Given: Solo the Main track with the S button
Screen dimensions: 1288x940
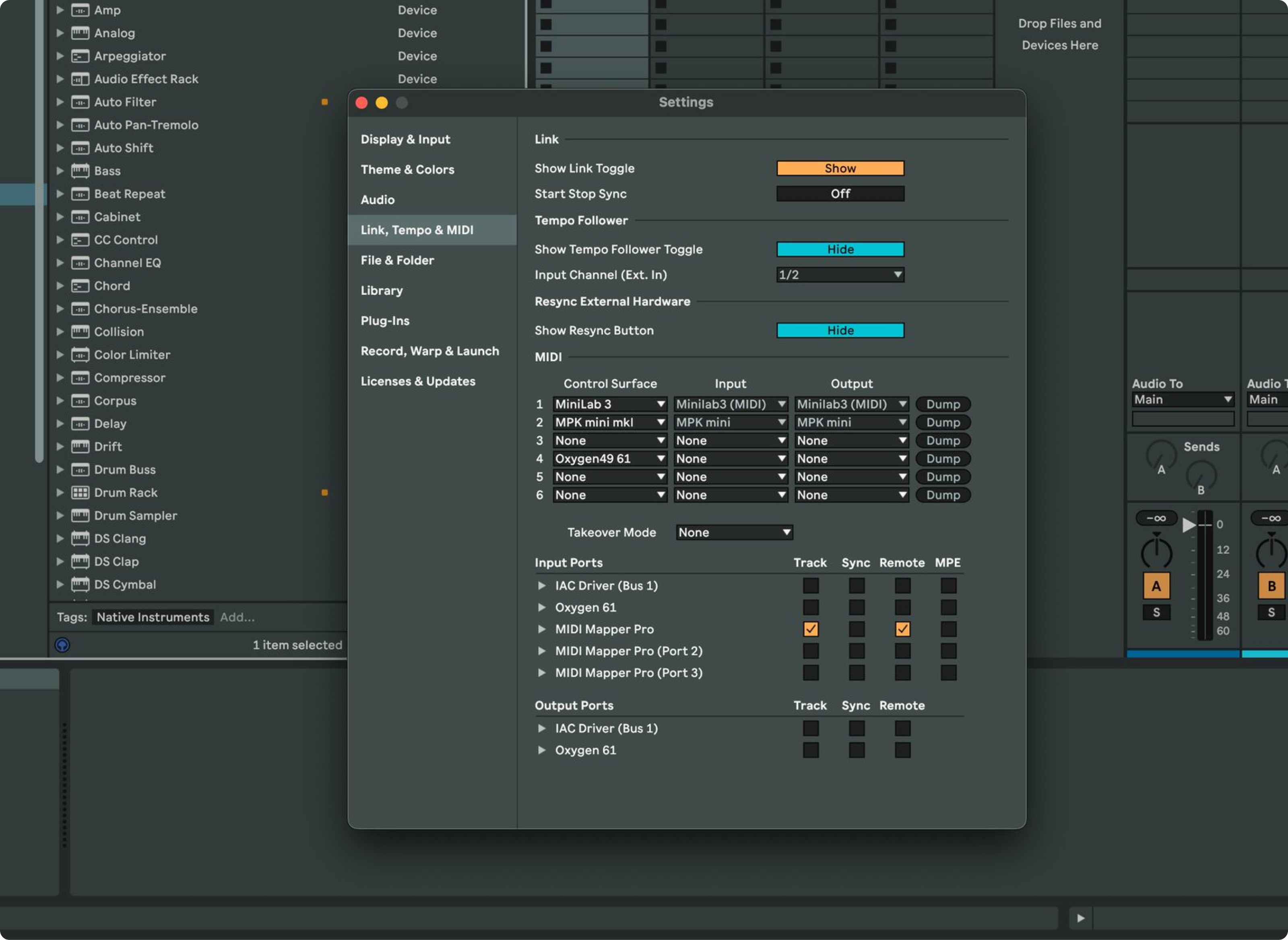Looking at the screenshot, I should pos(1156,612).
